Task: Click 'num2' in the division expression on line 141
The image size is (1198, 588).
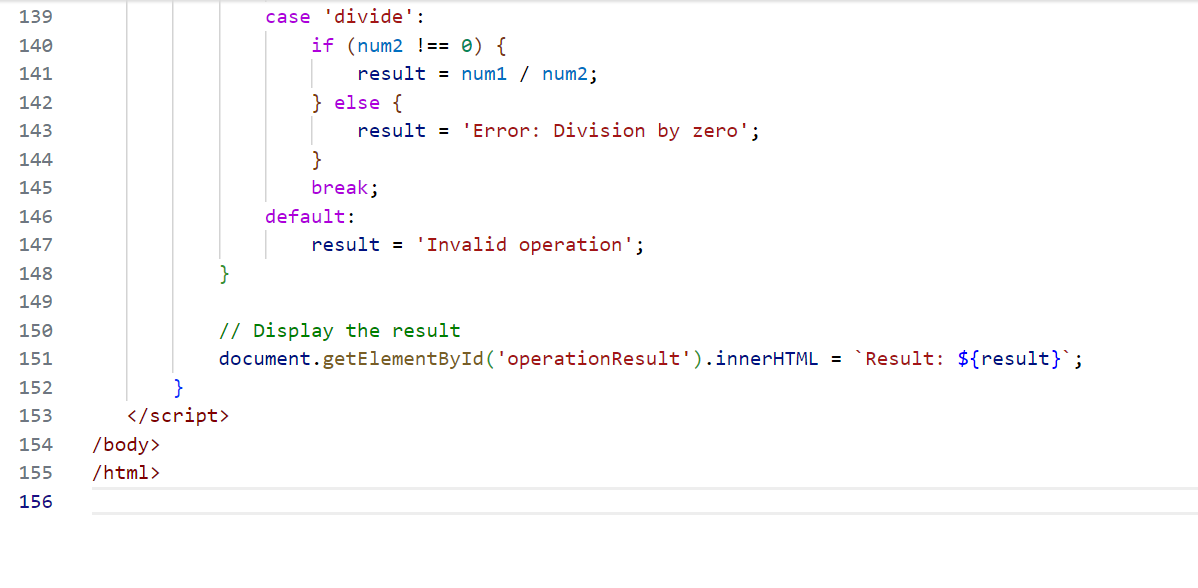Action: pos(565,74)
